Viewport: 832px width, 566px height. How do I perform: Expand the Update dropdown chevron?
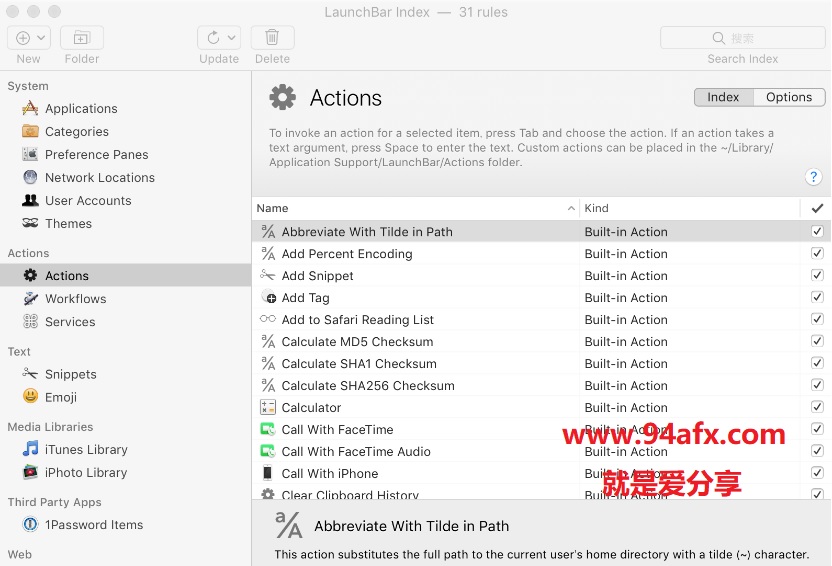coord(231,38)
